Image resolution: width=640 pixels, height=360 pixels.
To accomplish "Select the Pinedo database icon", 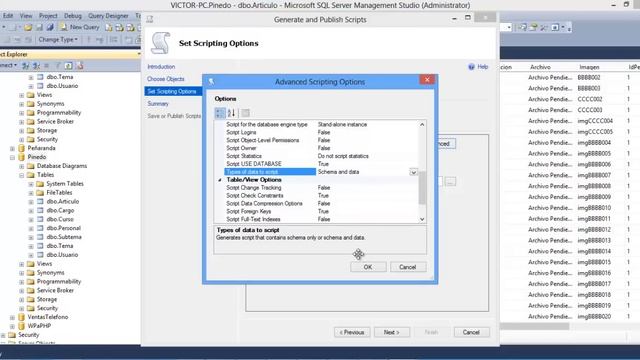I will pyautogui.click(x=22, y=157).
